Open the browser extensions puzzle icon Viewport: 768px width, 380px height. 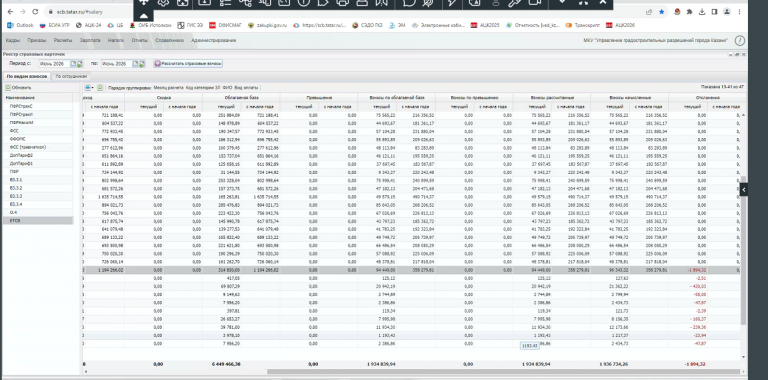click(x=690, y=12)
